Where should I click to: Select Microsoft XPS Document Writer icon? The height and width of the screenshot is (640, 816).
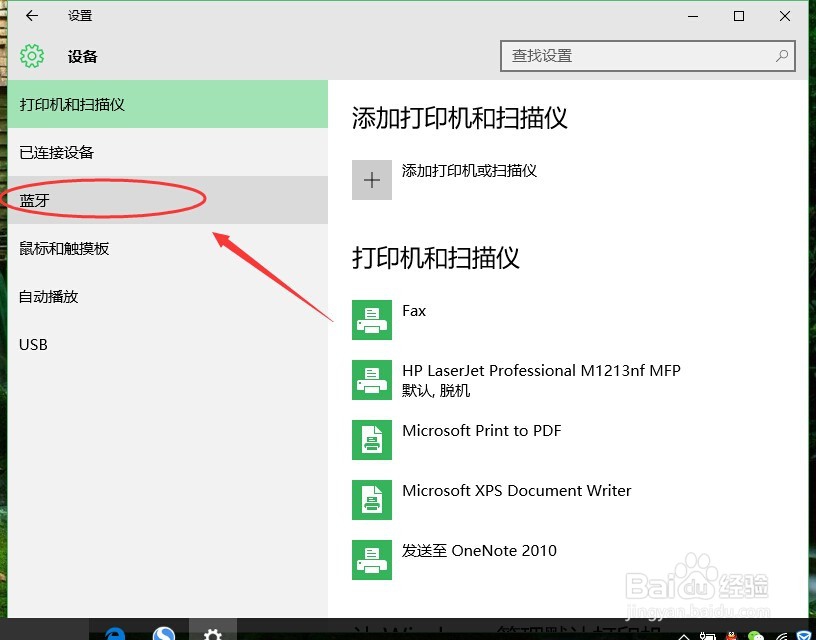(372, 500)
